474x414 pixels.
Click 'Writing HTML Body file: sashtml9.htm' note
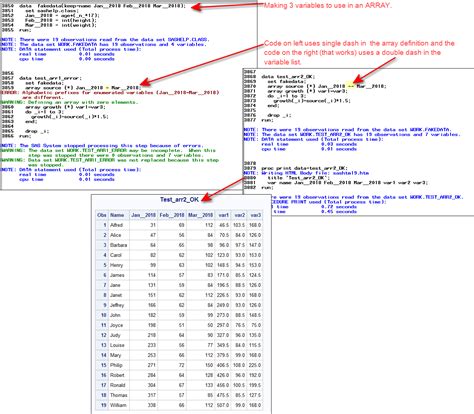click(x=306, y=173)
